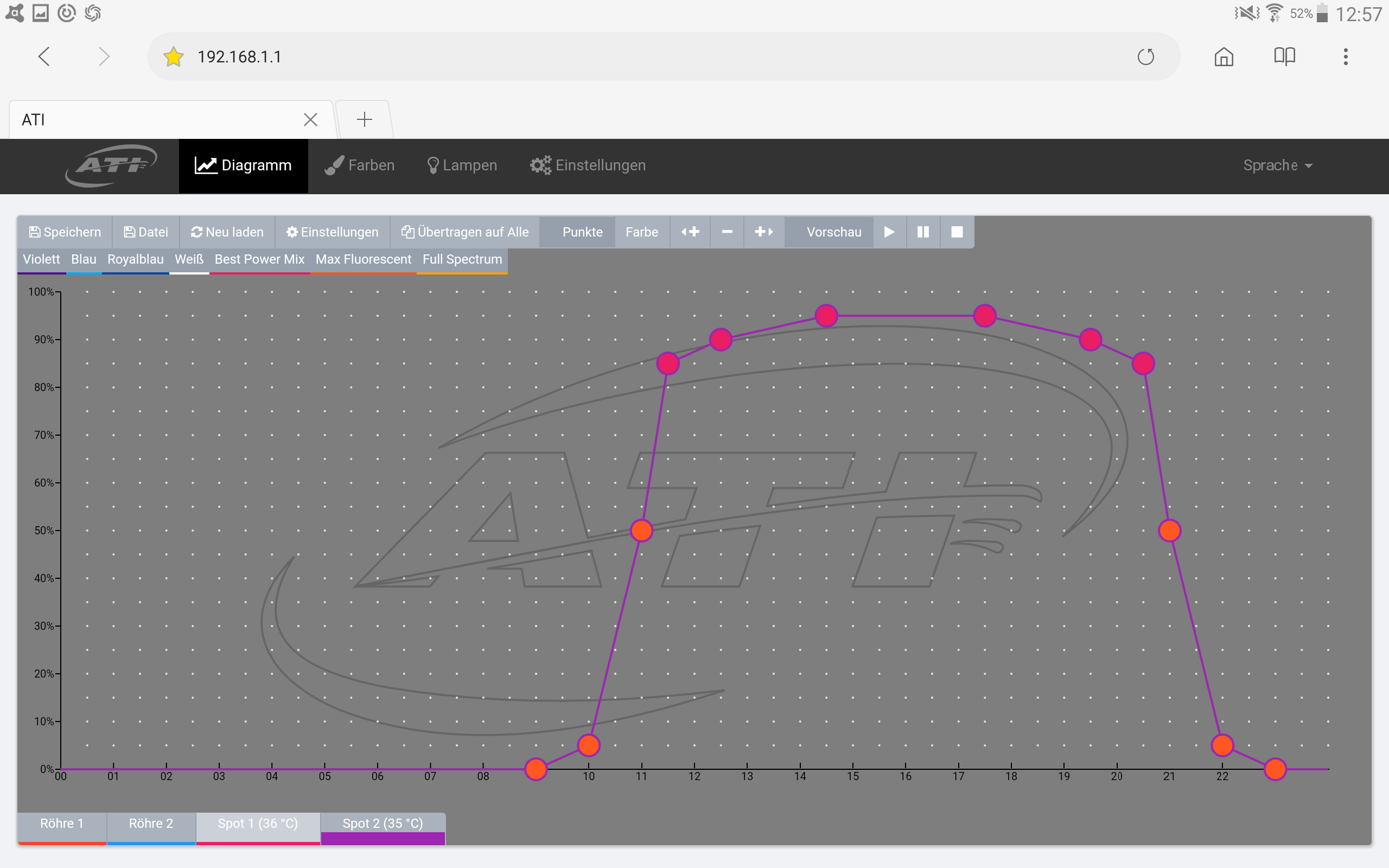Click the remove point minus icon
This screenshot has width=1389, height=868.
727,232
